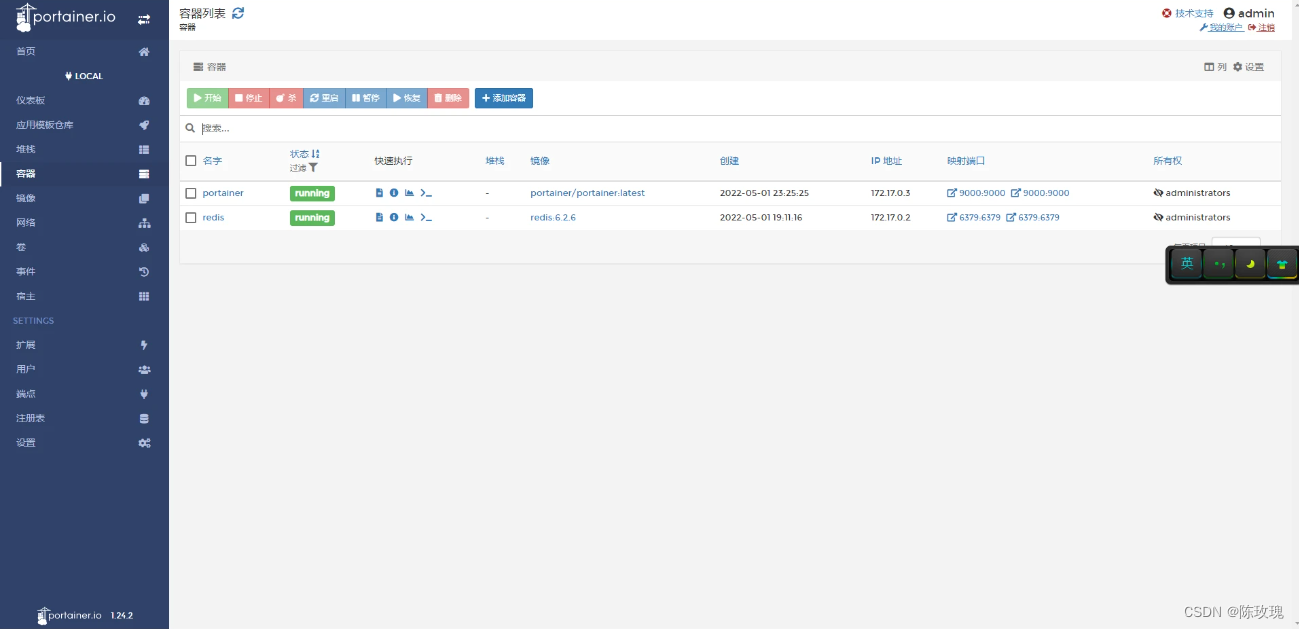This screenshot has width=1299, height=629.
Task: Select 容器 in the sidebar
Action: (84, 174)
